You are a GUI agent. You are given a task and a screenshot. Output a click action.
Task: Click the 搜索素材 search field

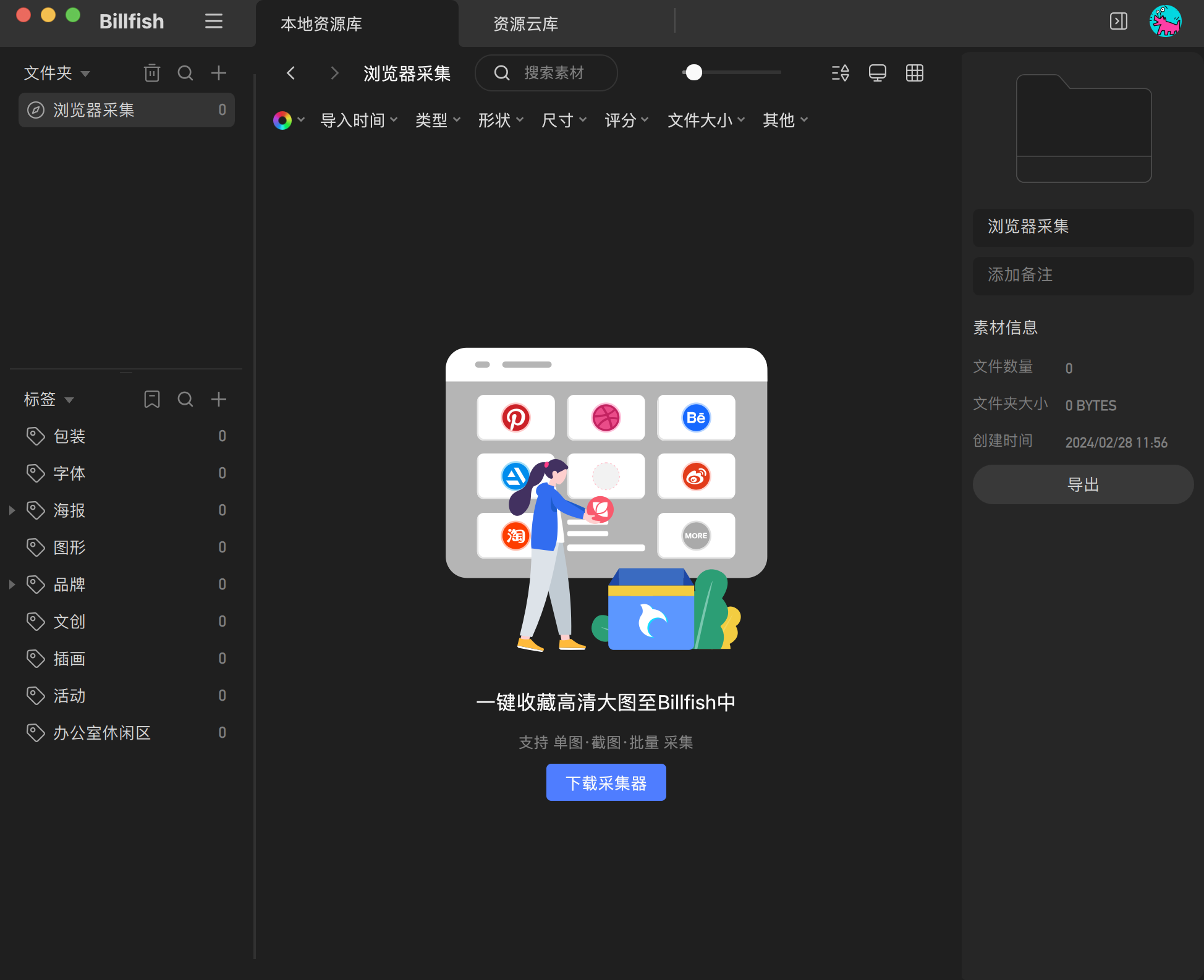(546, 73)
